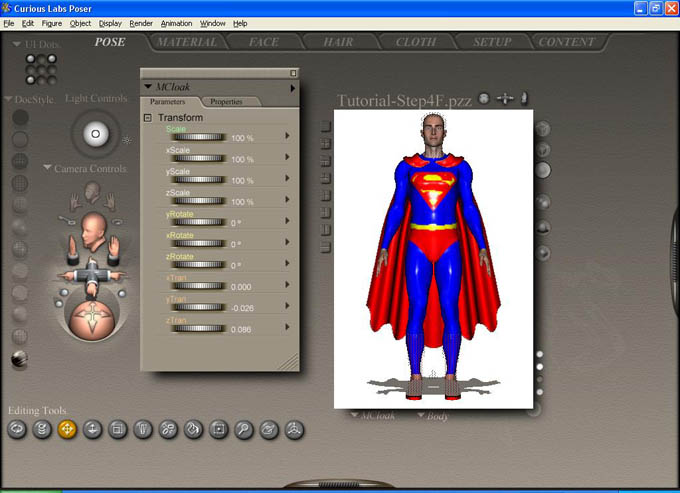Collapse the Transform group
The image size is (680, 493).
click(x=148, y=118)
